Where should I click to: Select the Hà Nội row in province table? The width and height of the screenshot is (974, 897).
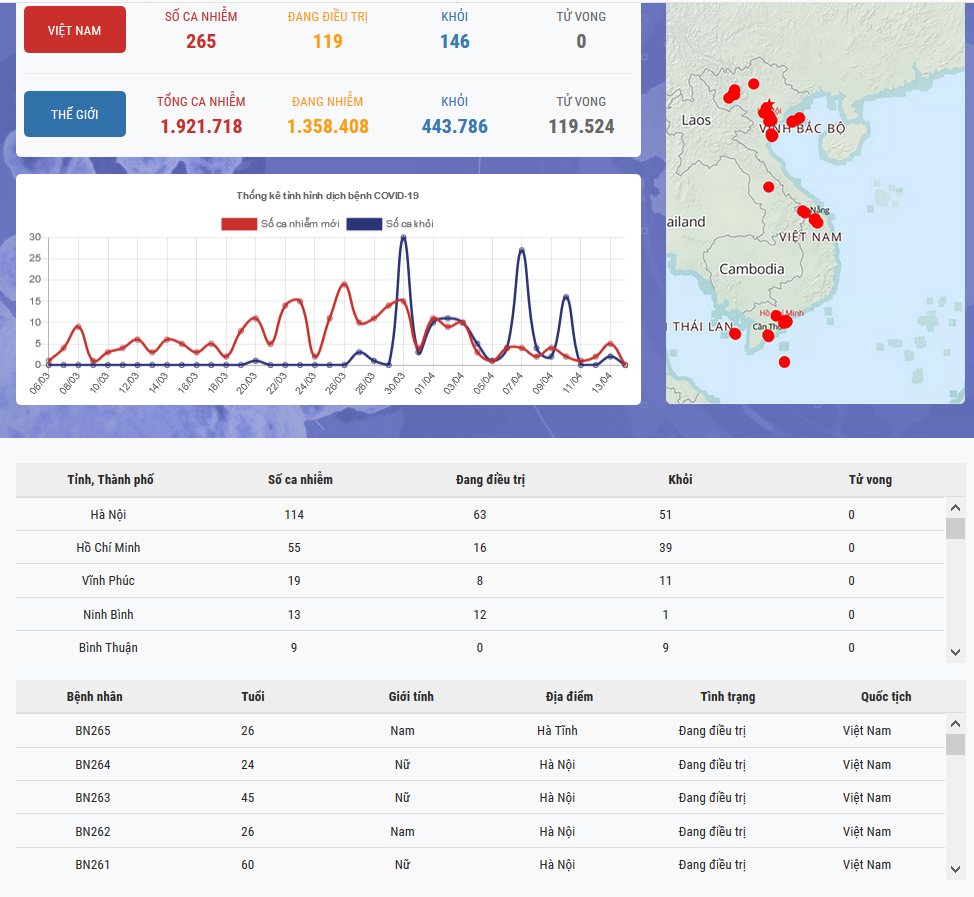click(480, 514)
